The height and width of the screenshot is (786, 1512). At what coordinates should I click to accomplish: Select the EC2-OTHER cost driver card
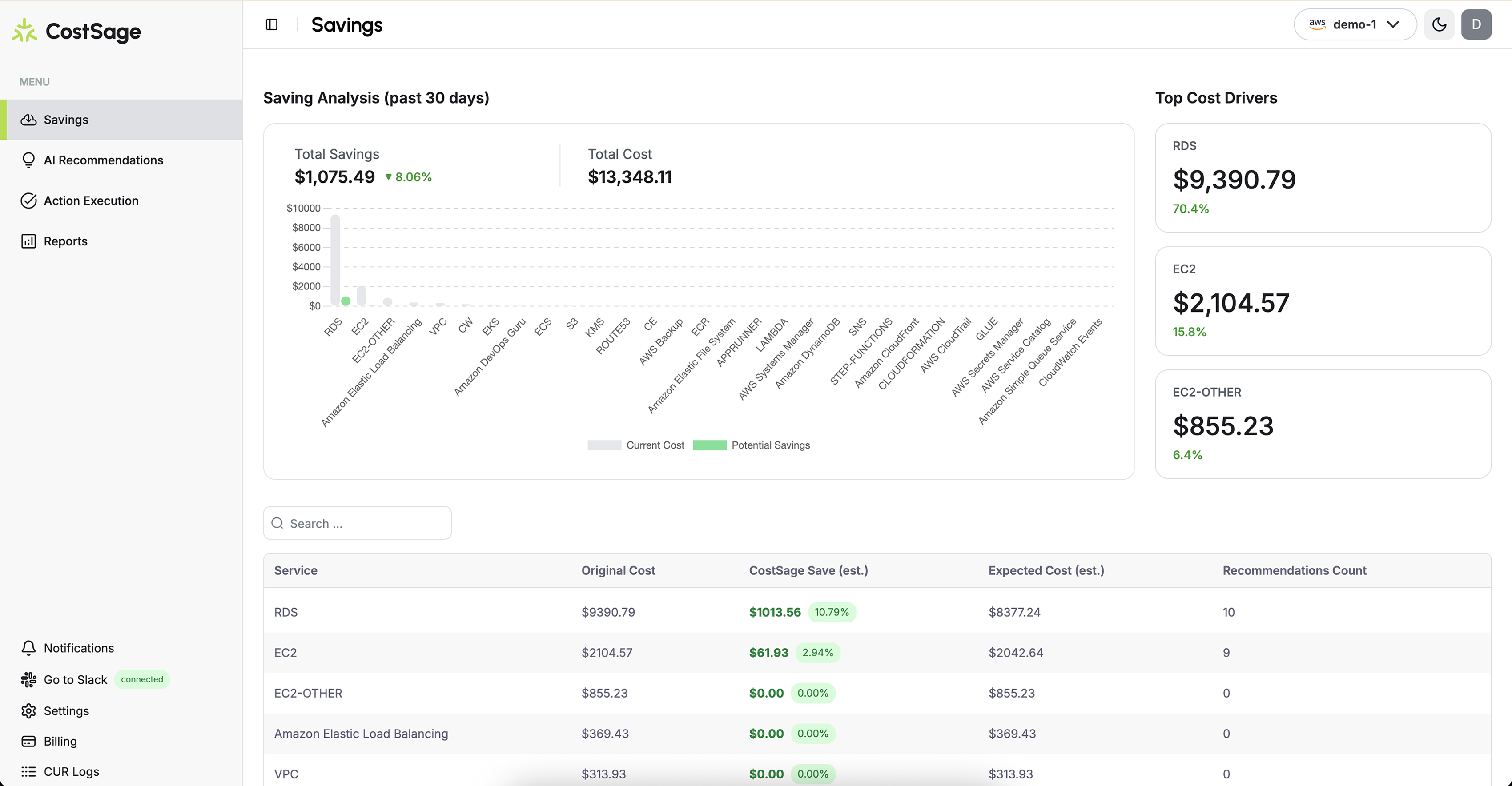pos(1323,424)
